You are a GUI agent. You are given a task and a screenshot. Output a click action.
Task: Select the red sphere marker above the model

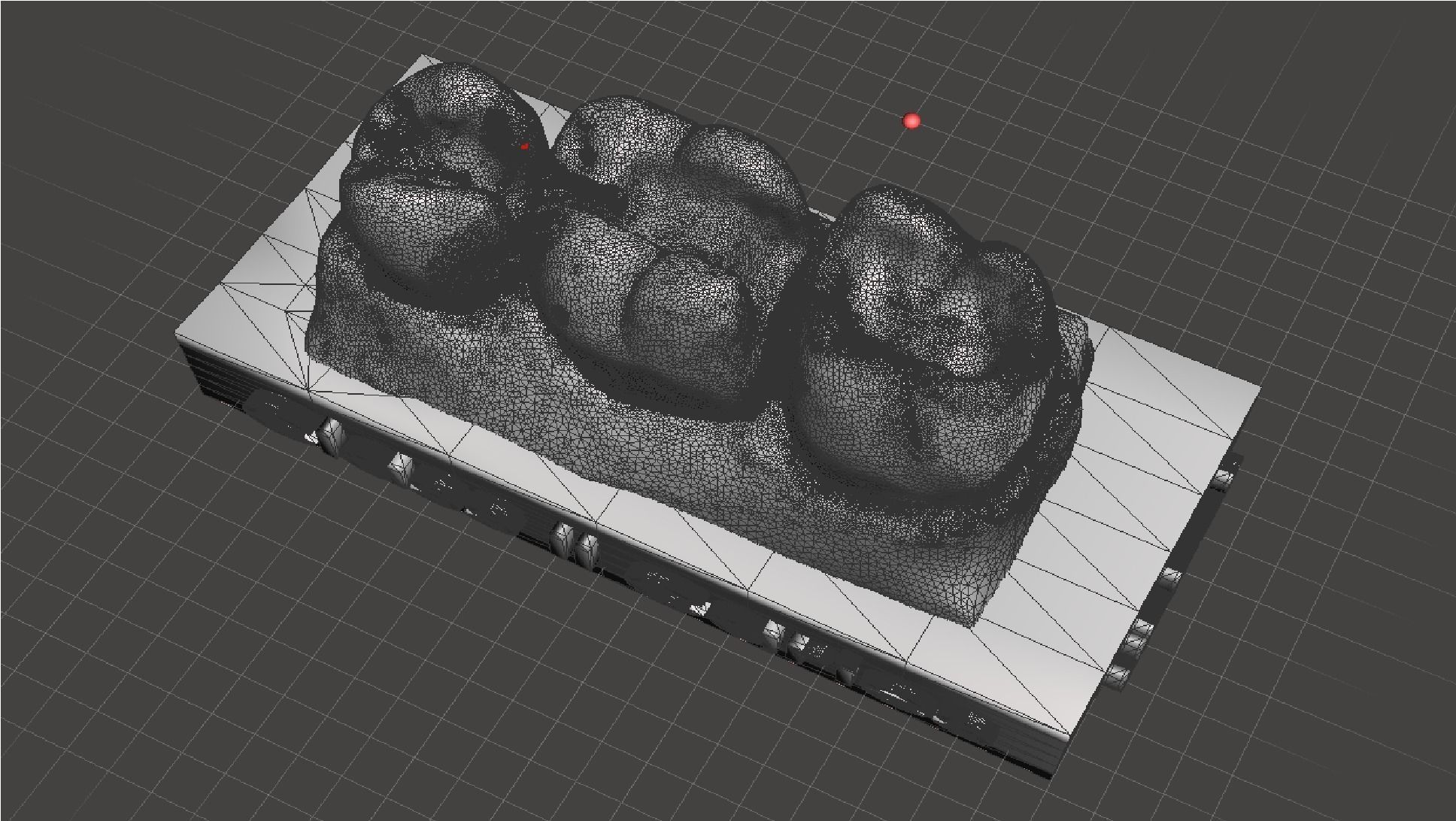pyautogui.click(x=912, y=121)
